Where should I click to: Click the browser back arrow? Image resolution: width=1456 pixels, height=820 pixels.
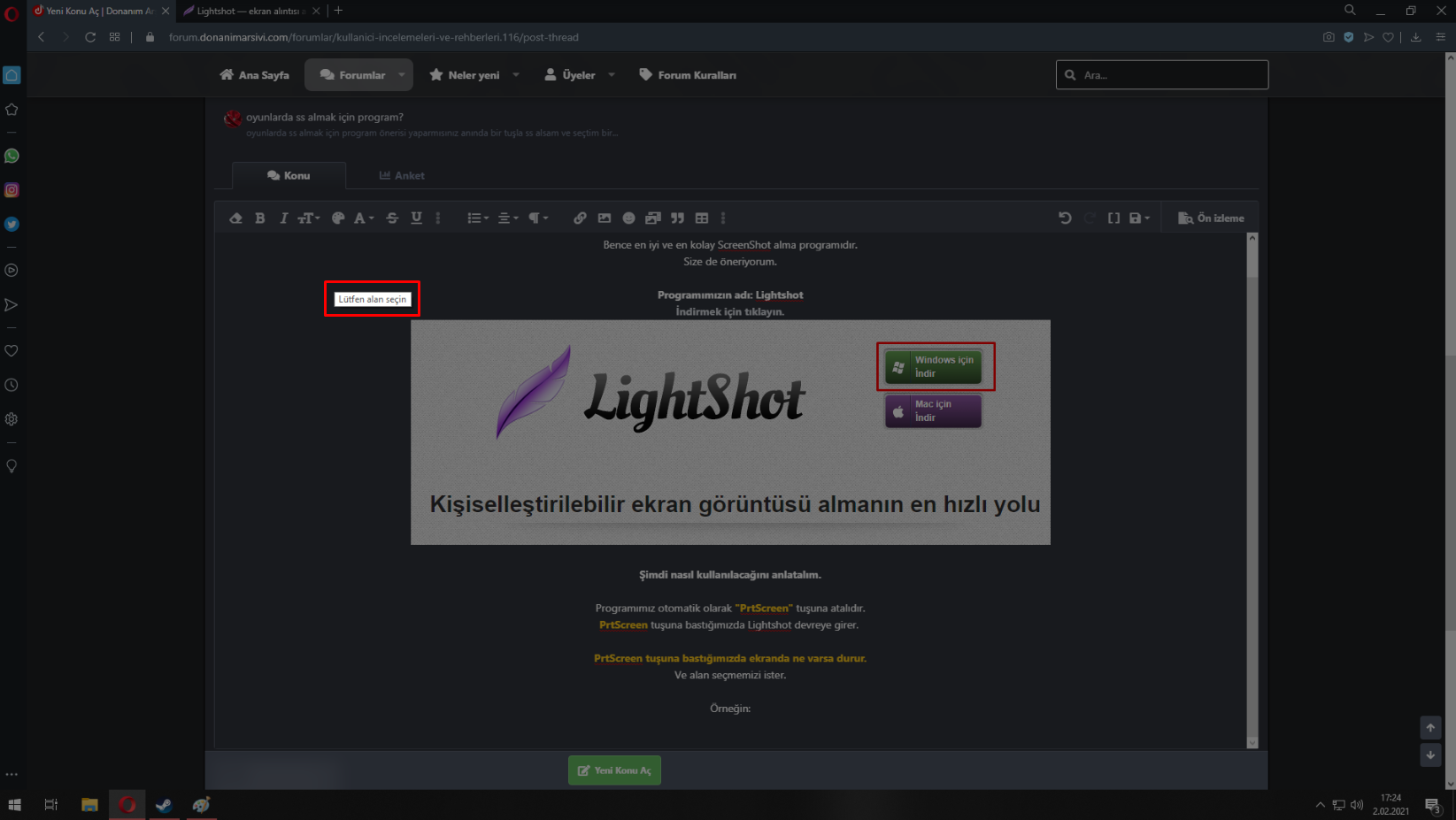pos(42,37)
